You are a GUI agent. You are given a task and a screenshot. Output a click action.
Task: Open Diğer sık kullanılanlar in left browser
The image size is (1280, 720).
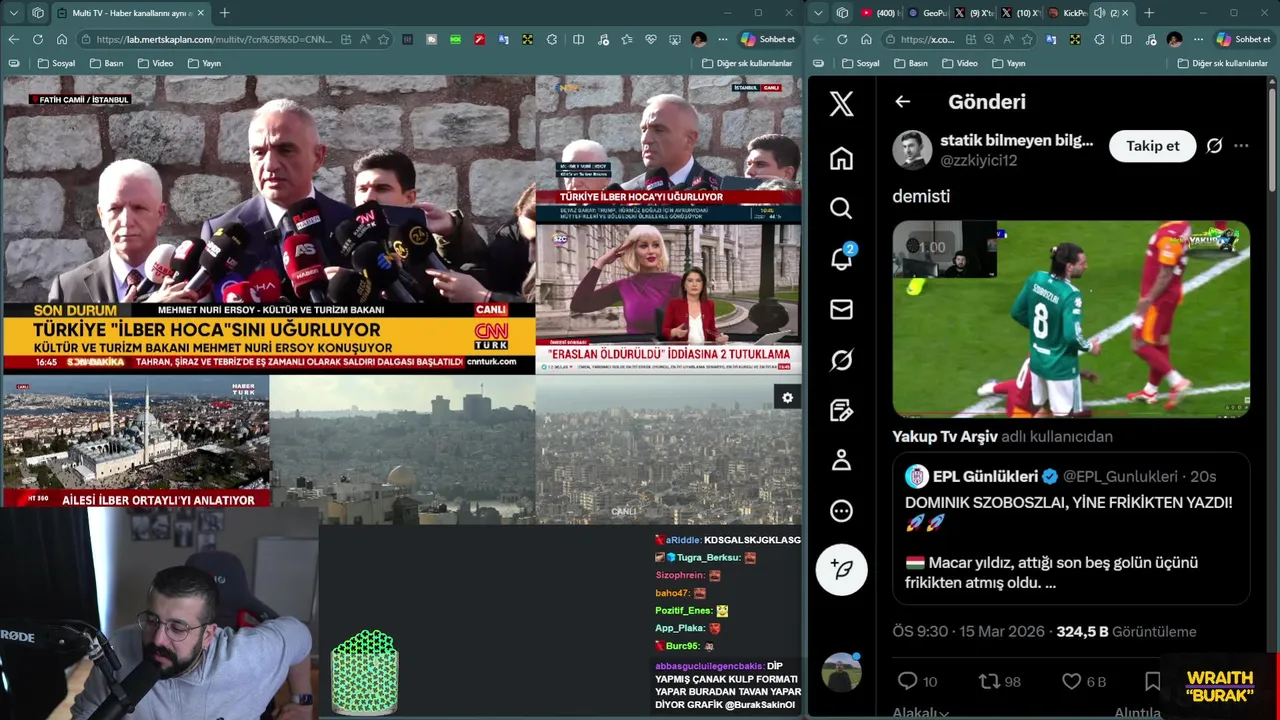(x=746, y=63)
